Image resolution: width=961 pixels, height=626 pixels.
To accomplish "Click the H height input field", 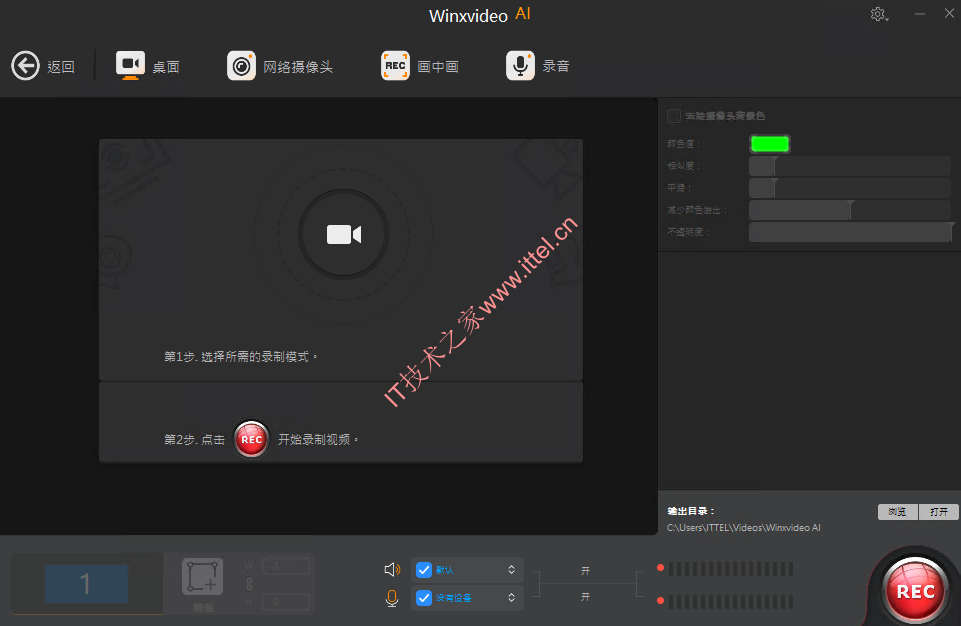I will 286,602.
